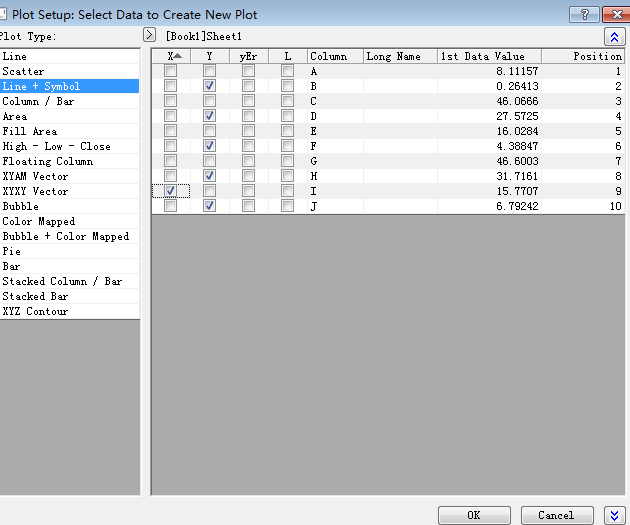Select Fill Area plot type
This screenshot has width=630, height=525.
[x=70, y=131]
